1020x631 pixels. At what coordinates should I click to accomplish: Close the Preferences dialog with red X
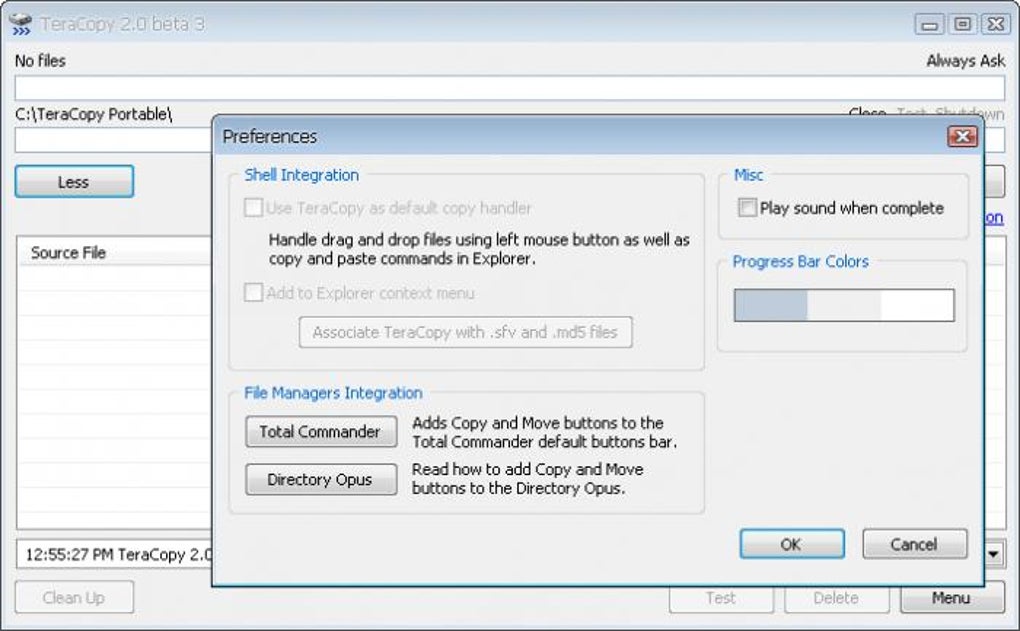[x=962, y=137]
